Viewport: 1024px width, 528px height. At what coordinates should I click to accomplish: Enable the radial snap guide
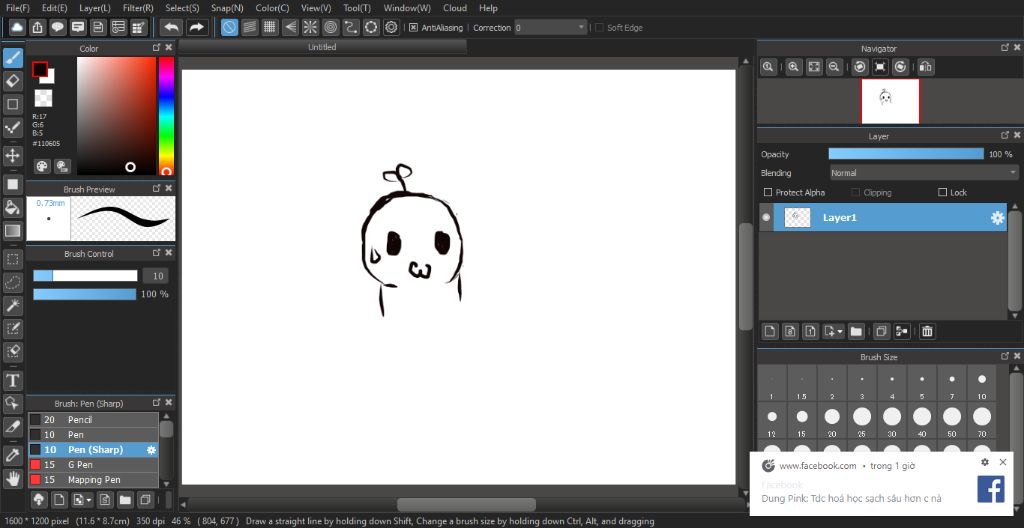[310, 27]
